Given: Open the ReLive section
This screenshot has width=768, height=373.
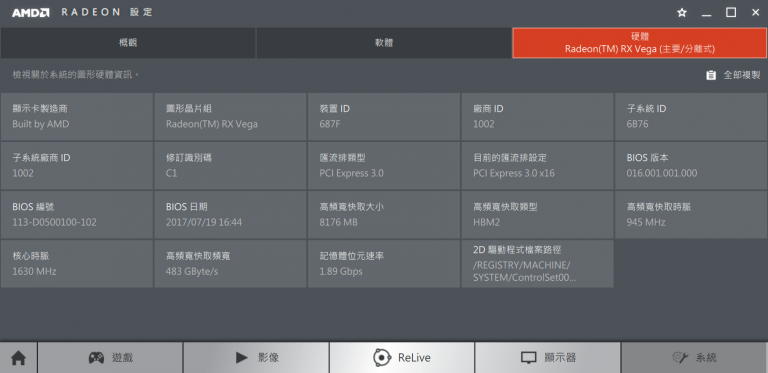Looking at the screenshot, I should [402, 358].
